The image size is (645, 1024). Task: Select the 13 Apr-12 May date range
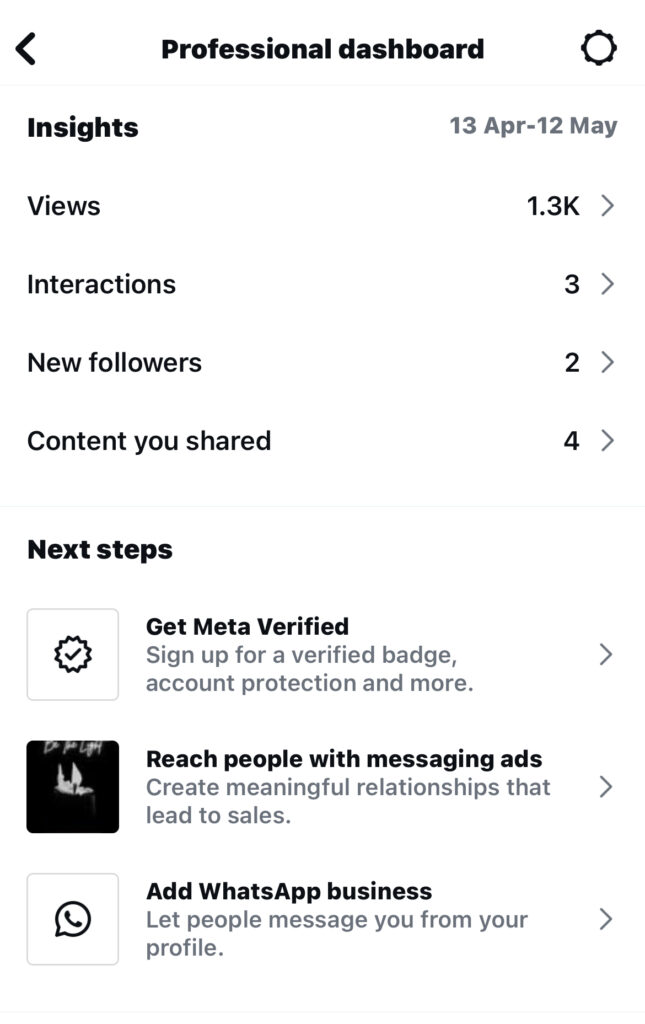(533, 125)
